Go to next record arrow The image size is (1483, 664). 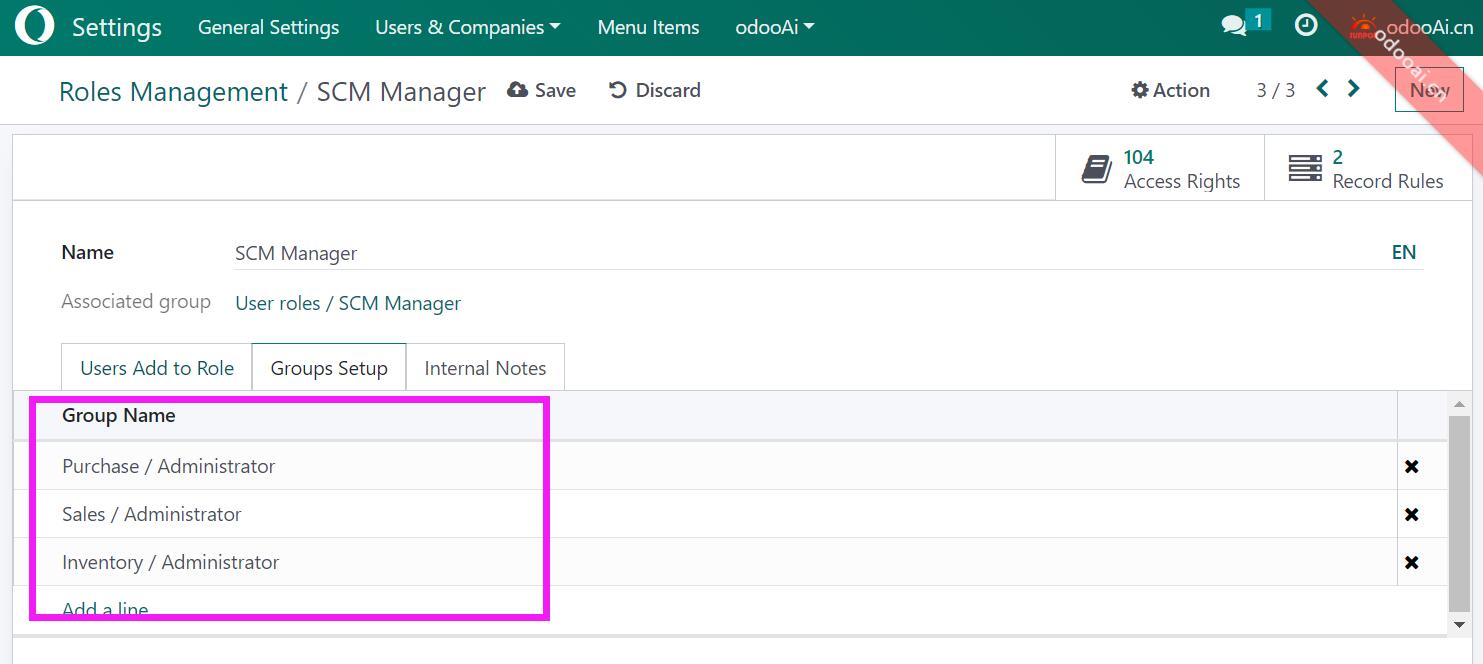click(x=1354, y=89)
